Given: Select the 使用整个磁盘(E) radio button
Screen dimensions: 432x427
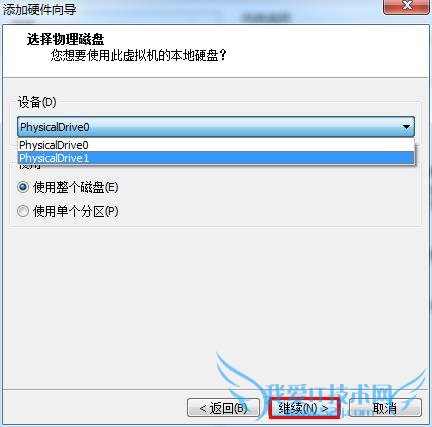Looking at the screenshot, I should pyautogui.click(x=23, y=187).
